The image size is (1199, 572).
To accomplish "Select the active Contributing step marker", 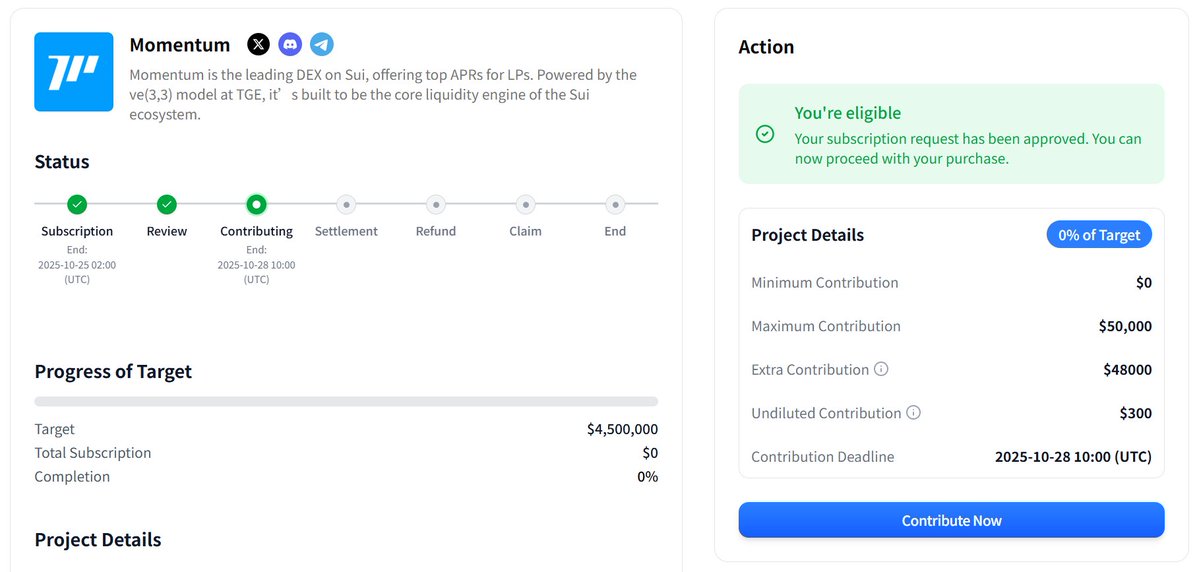I will pos(256,204).
